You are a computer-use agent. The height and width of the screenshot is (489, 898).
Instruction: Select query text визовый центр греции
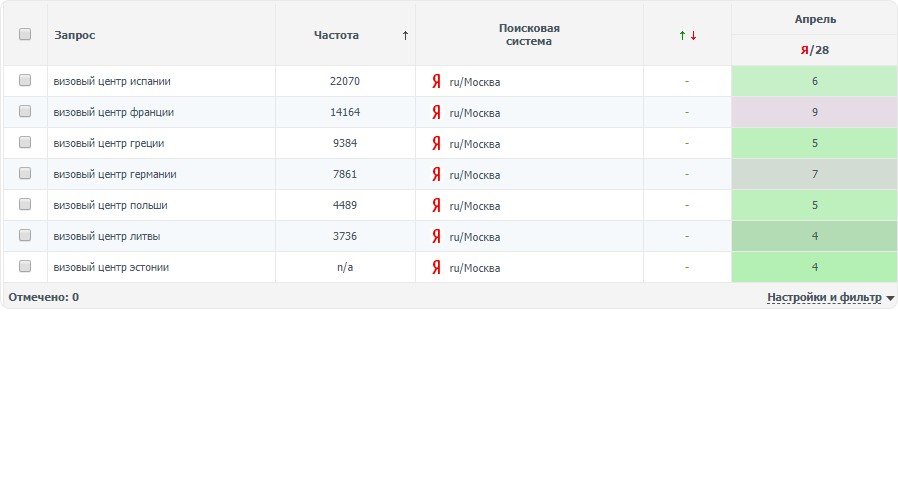point(109,143)
